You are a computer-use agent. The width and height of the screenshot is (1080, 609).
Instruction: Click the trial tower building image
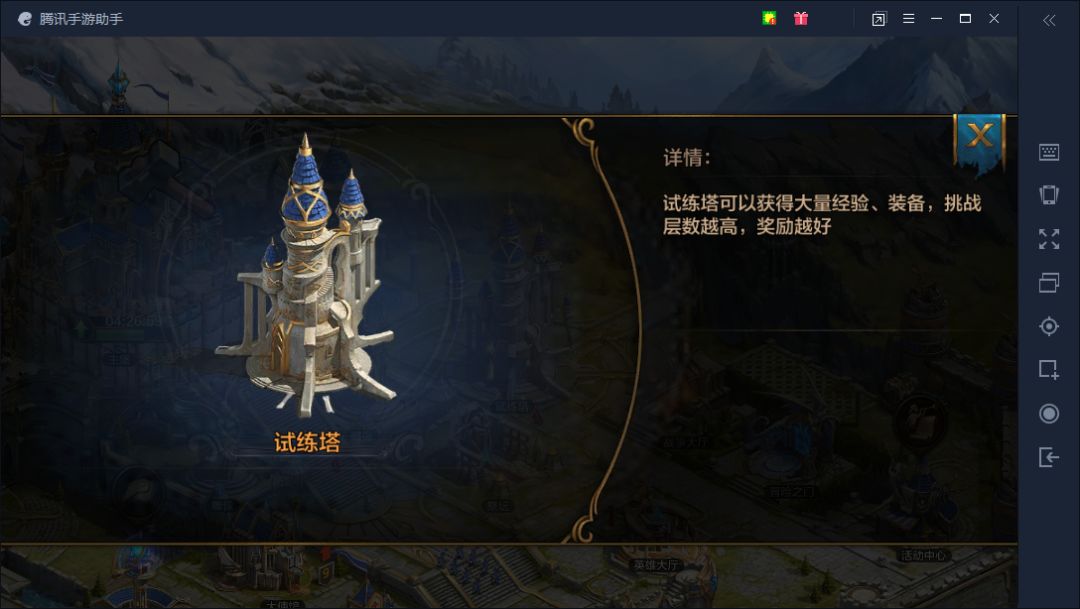coord(307,276)
